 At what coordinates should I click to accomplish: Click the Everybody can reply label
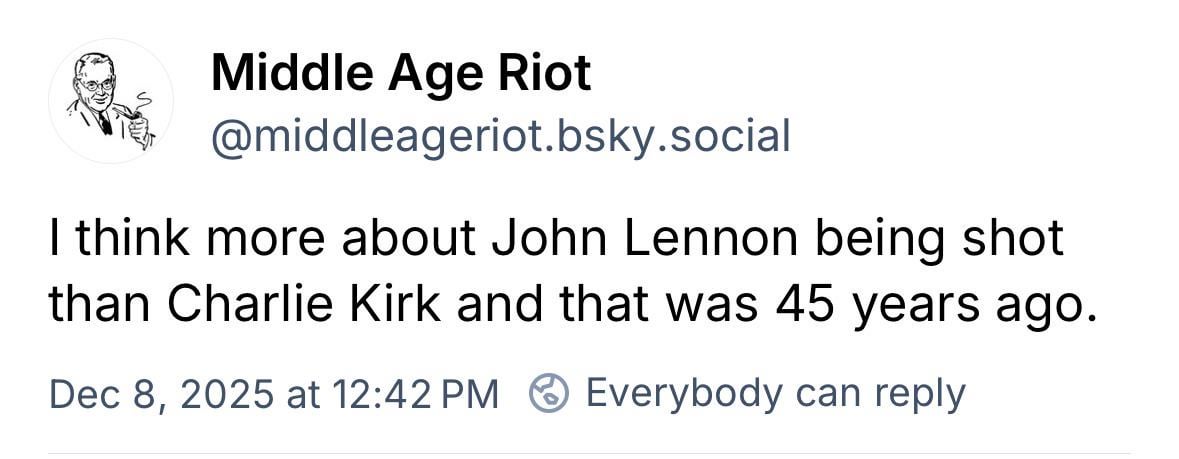click(x=775, y=393)
